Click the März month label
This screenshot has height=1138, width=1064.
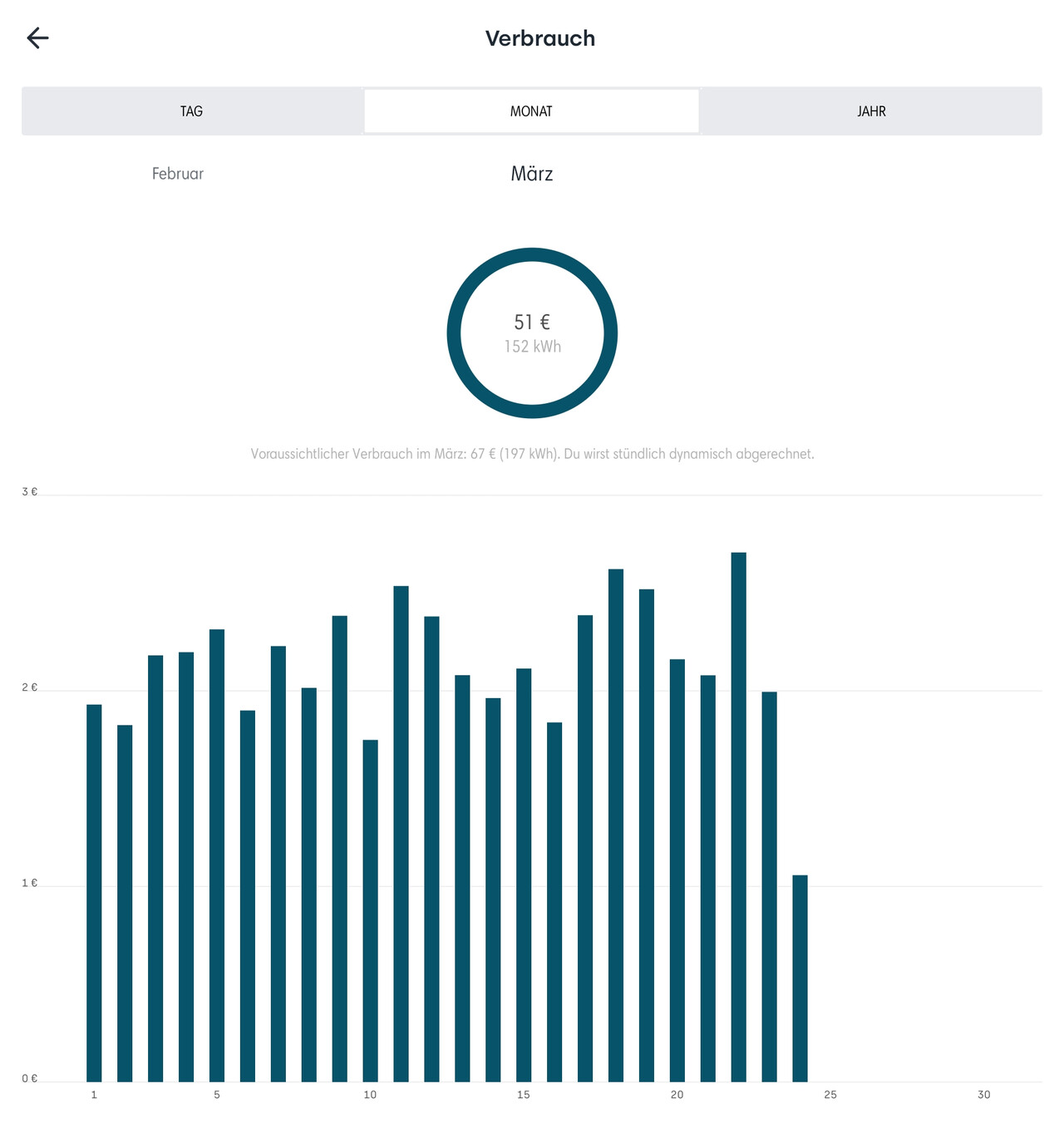coord(532,174)
